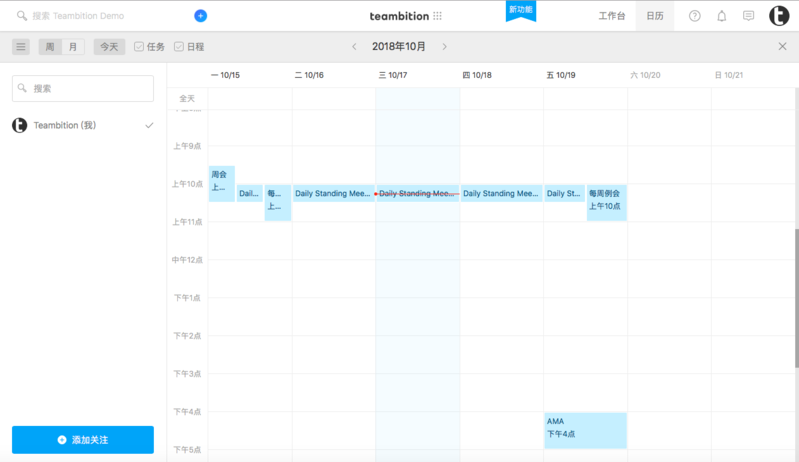Screen dimensions: 799x462
Task: Click the vertical scrollbar of calendar
Action: [796, 298]
